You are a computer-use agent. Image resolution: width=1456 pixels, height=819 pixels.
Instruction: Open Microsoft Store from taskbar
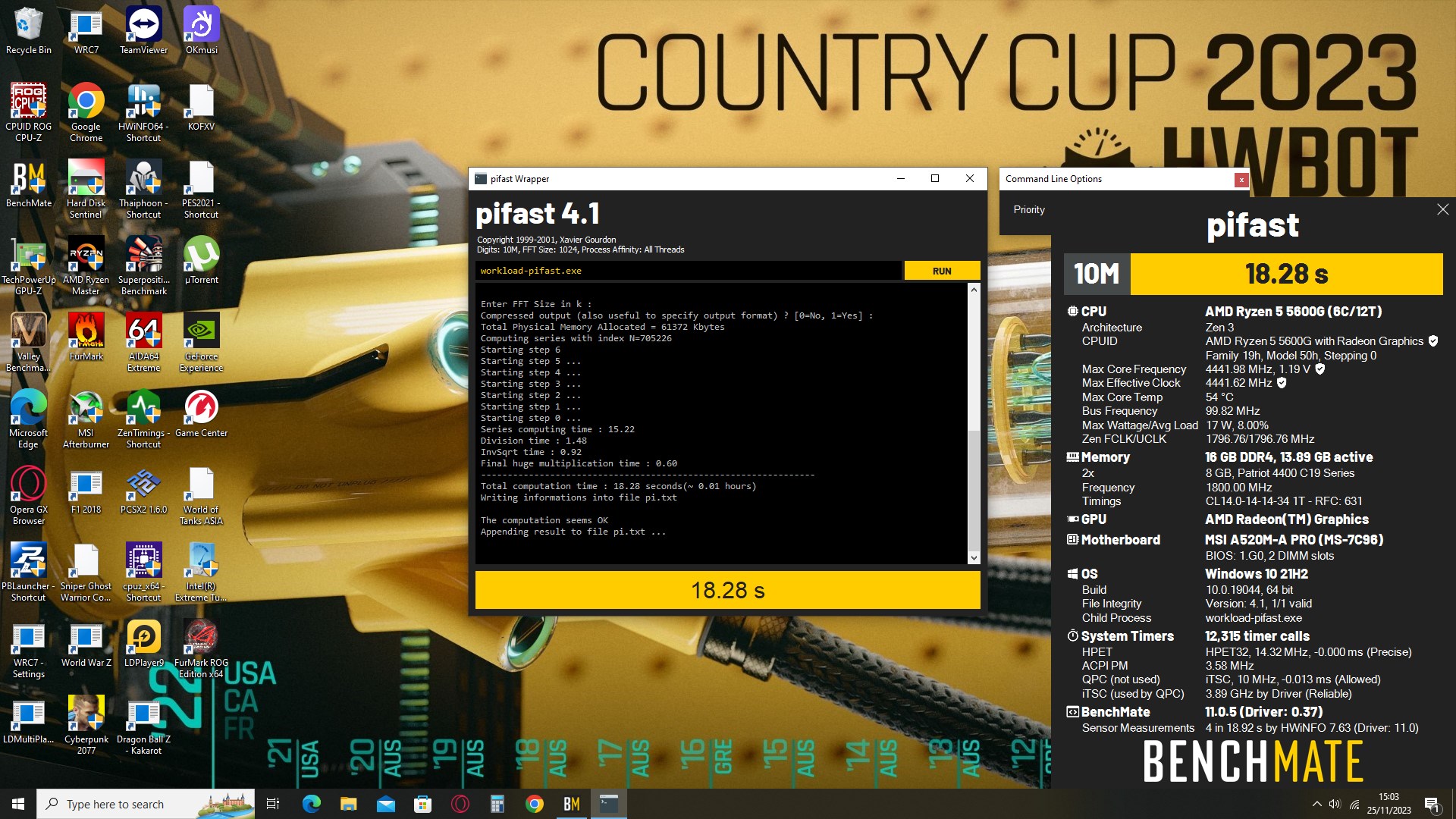point(422,804)
